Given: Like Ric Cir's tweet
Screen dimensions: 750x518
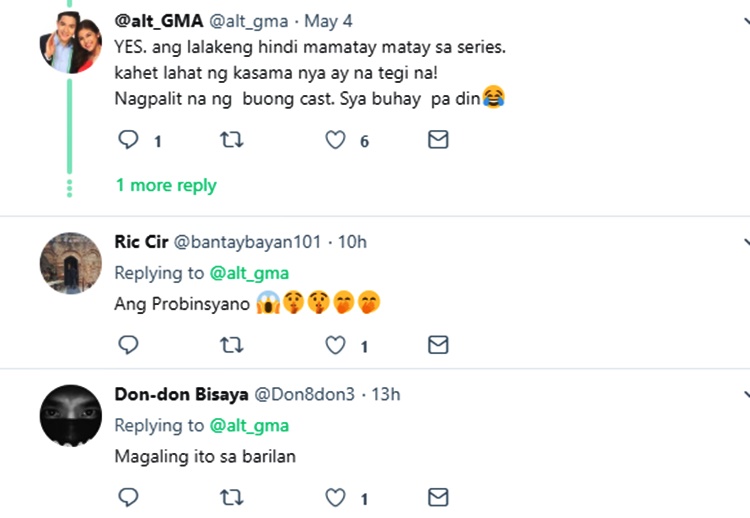Looking at the screenshot, I should pos(336,345).
